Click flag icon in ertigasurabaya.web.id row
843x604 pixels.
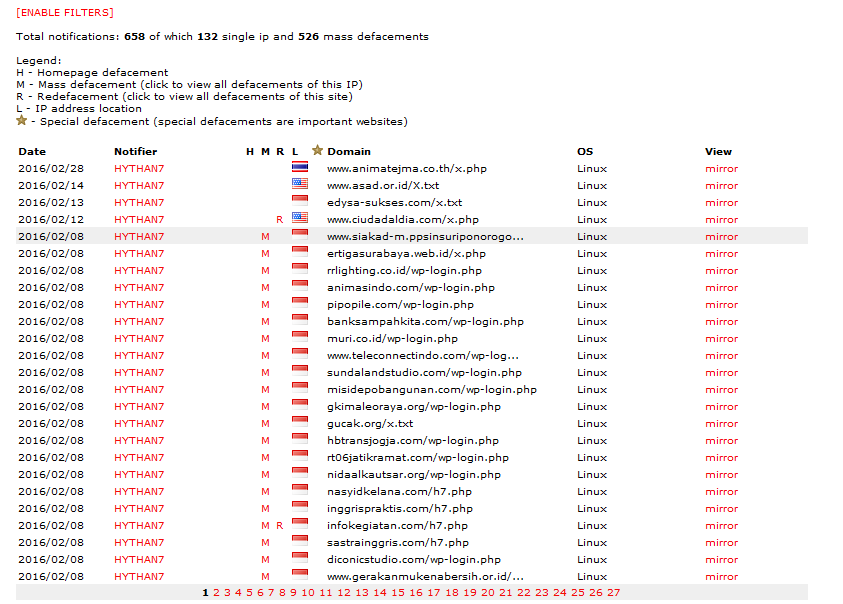tap(299, 252)
